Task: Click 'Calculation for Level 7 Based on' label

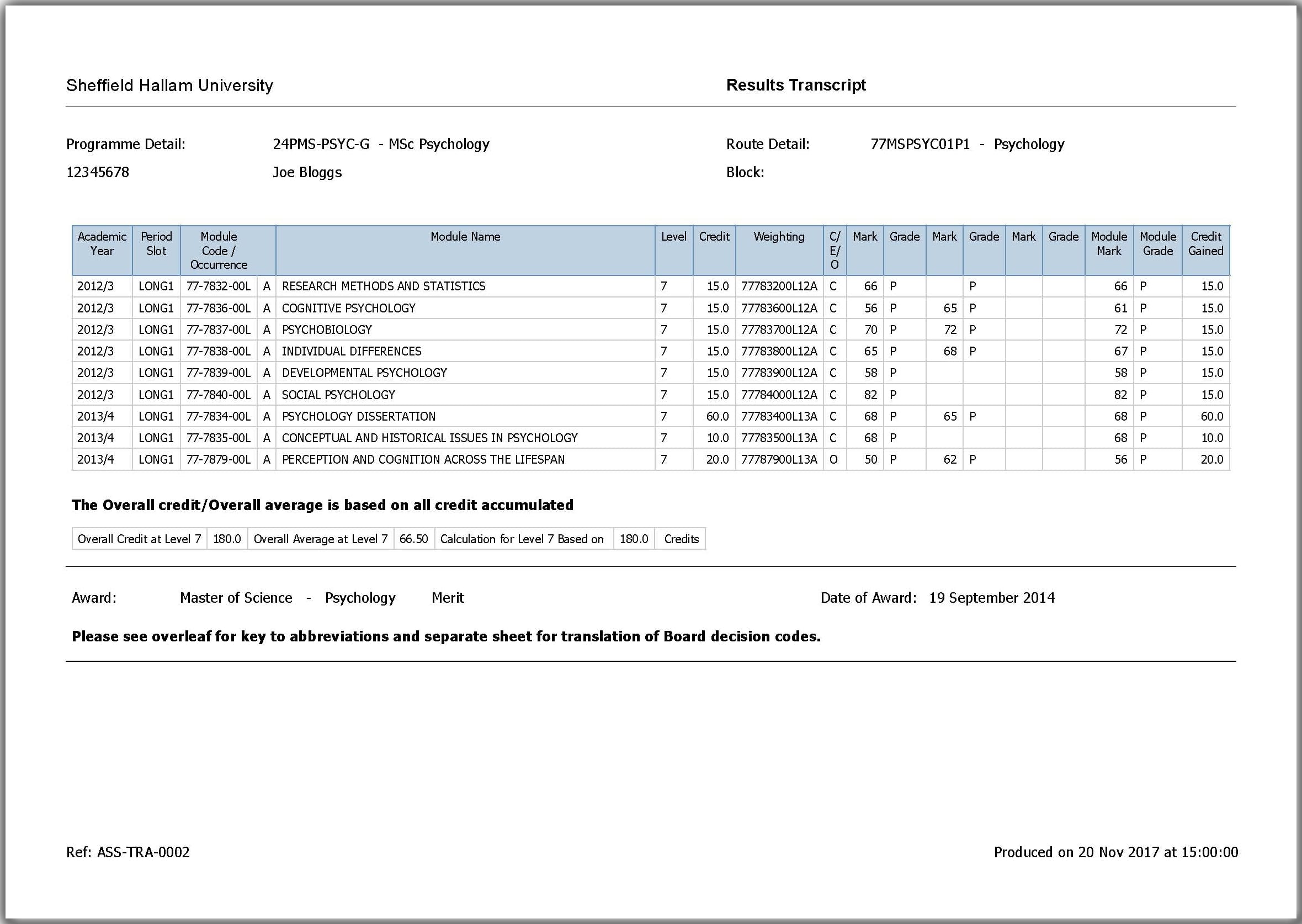Action: coord(522,539)
